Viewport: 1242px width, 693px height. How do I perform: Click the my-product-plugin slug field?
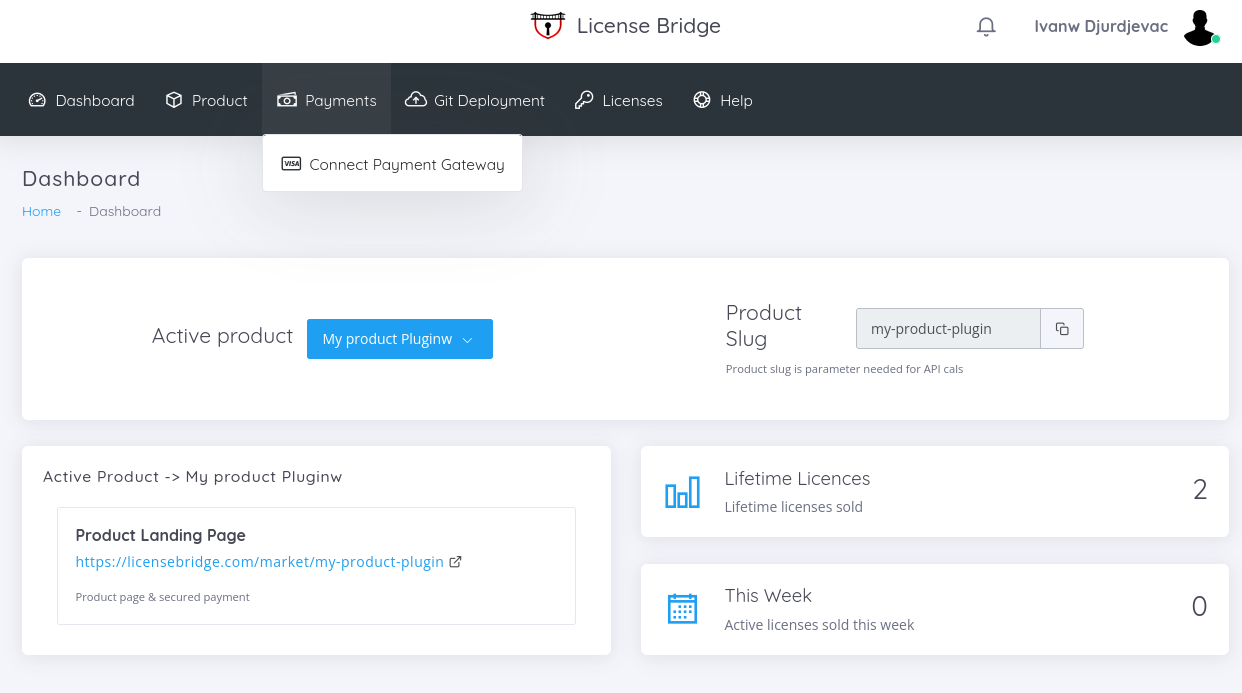click(x=948, y=329)
